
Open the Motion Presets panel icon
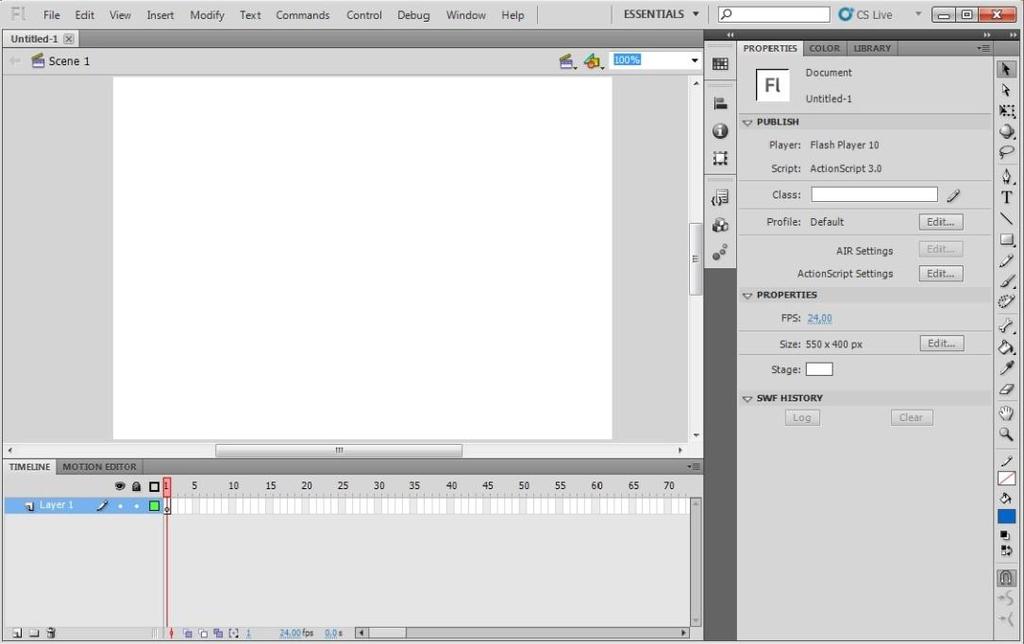[x=720, y=253]
